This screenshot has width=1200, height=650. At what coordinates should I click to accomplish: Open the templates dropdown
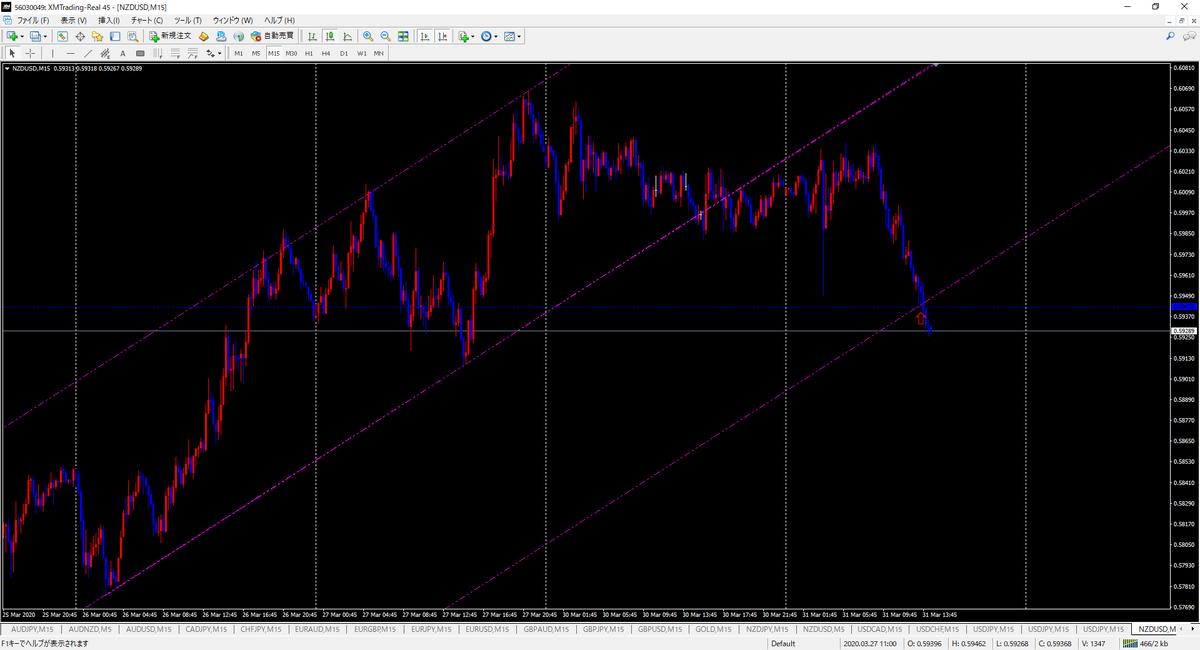[512, 36]
